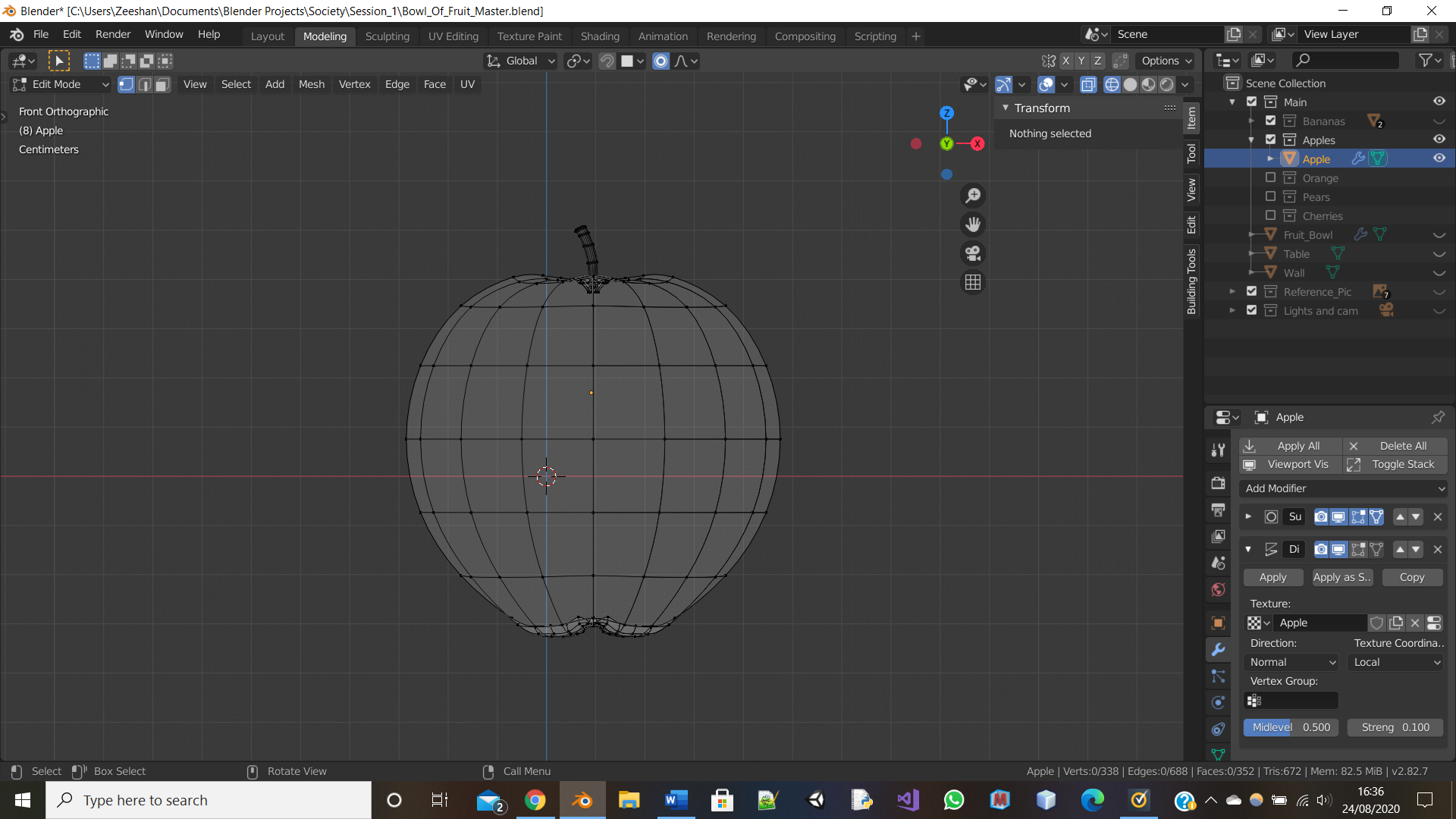Toggle the X-ray view button
The width and height of the screenshot is (1456, 819).
1088,84
